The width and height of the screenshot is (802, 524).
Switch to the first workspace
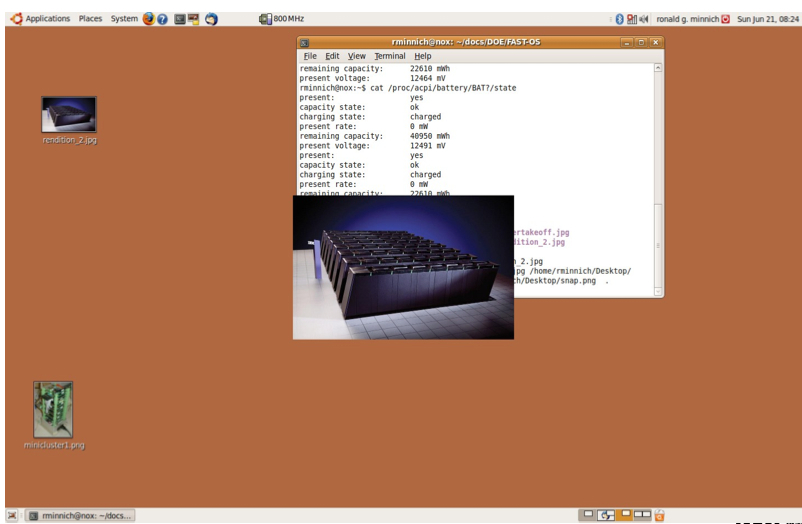(x=588, y=515)
